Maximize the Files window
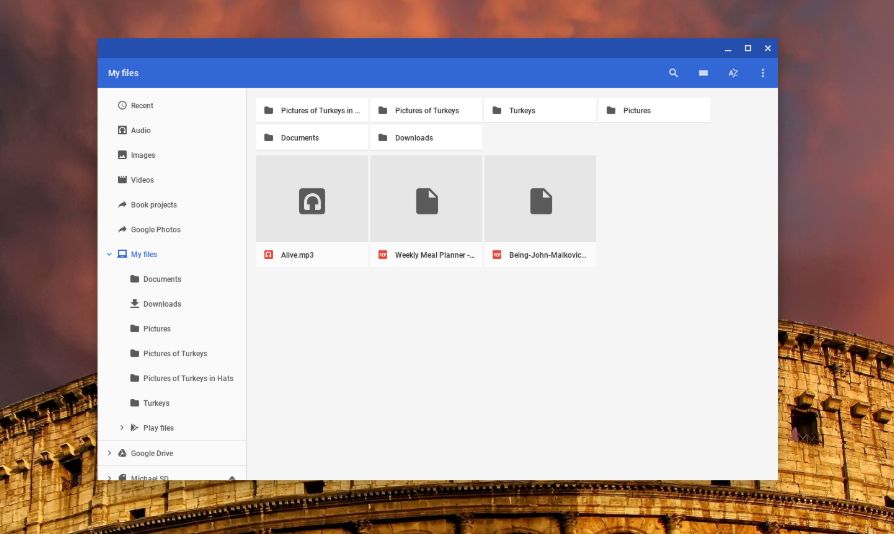The height and width of the screenshot is (534, 894). pos(748,48)
